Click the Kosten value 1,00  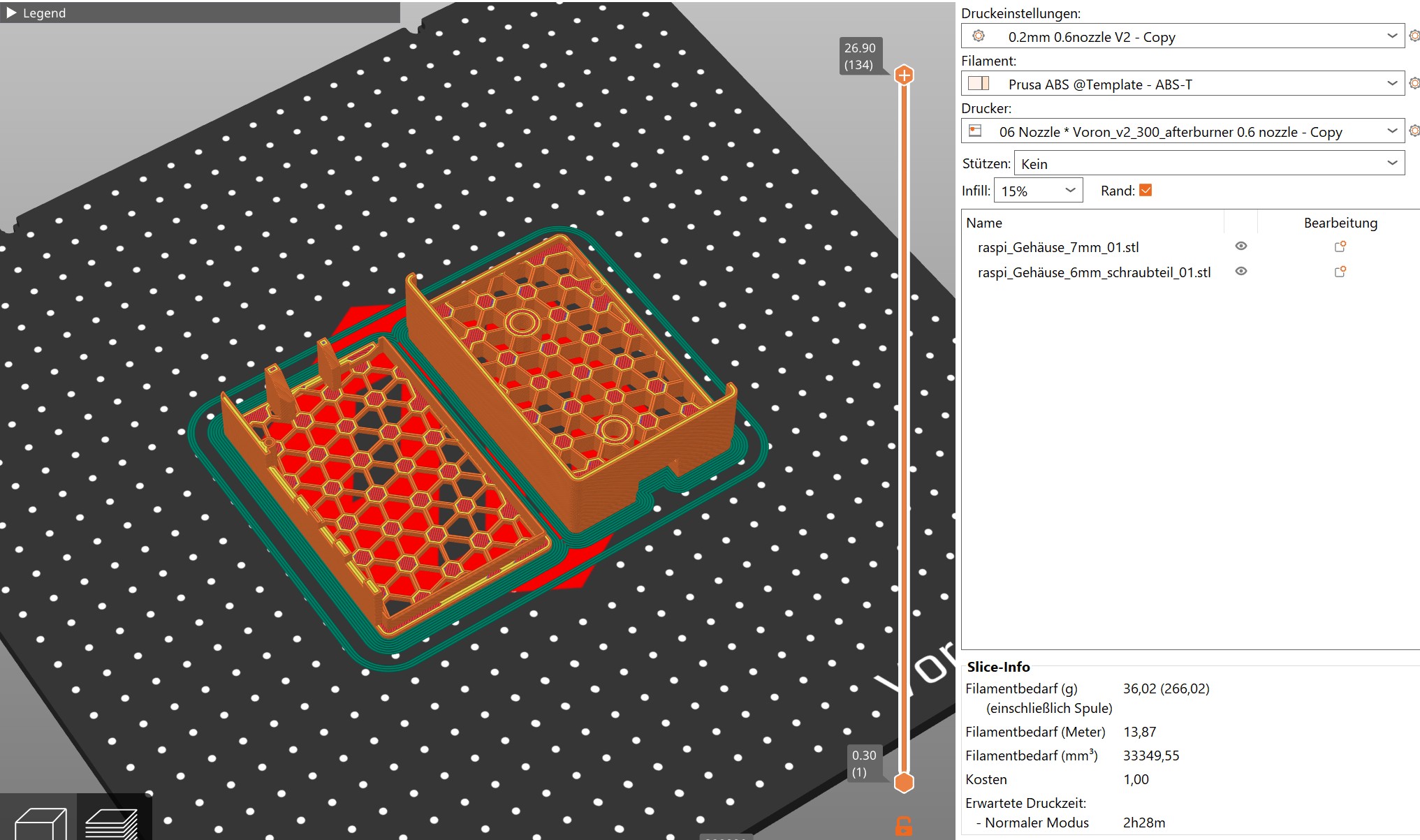pyautogui.click(x=1136, y=779)
